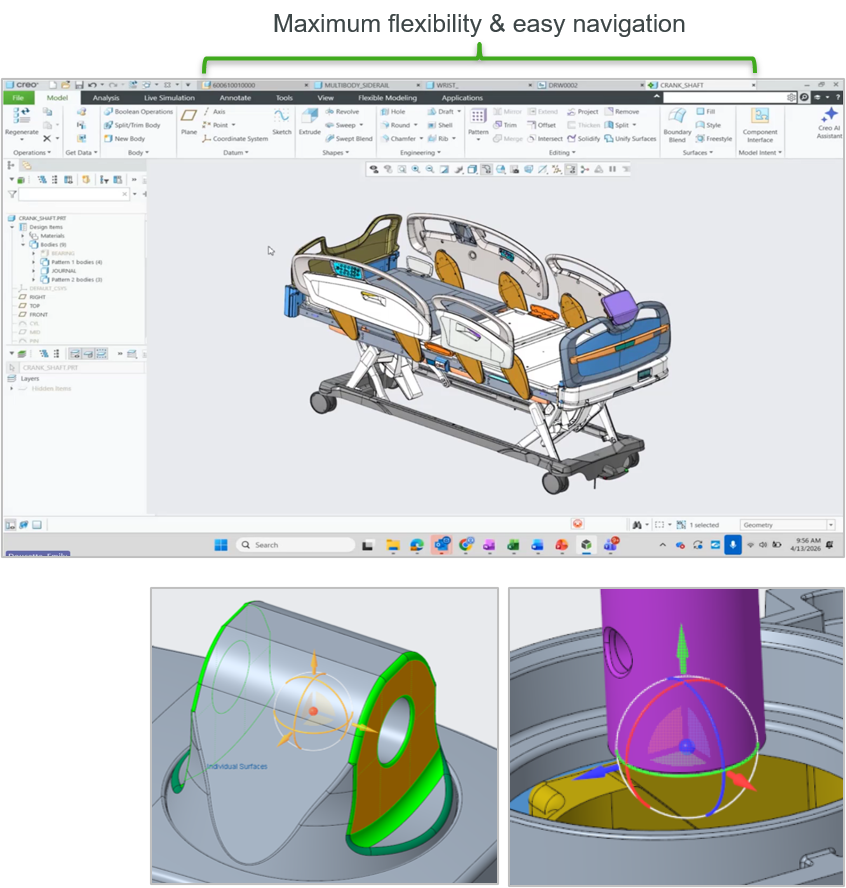846x888 pixels.
Task: Expand the Pattern dropdown
Action: (x=478, y=139)
